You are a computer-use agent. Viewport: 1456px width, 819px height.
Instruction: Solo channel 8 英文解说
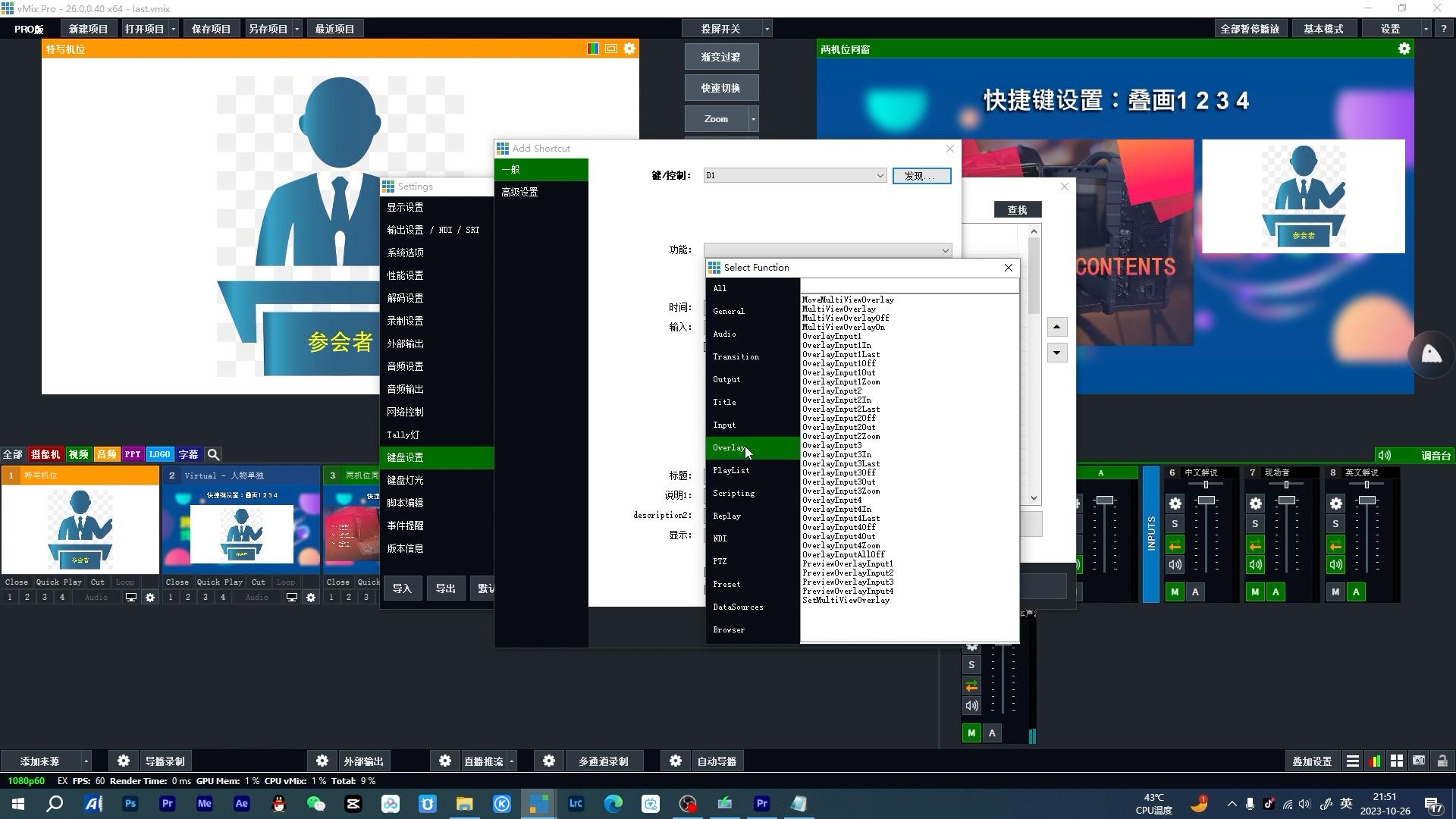(1335, 523)
